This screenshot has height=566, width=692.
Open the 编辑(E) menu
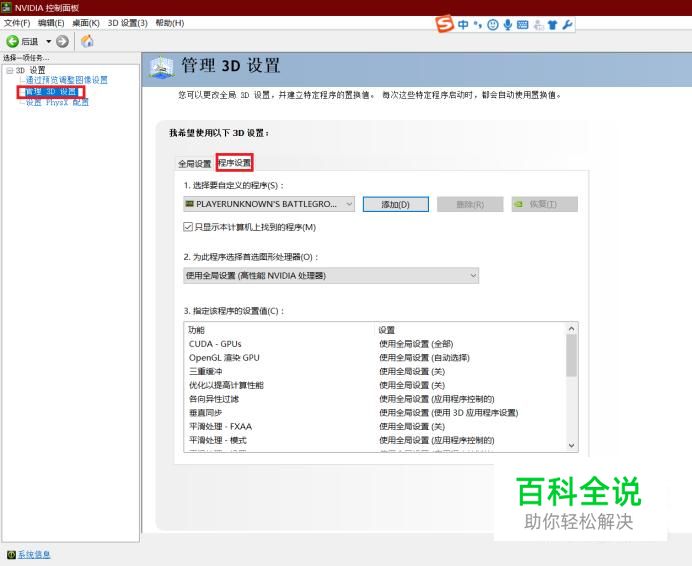(x=51, y=23)
